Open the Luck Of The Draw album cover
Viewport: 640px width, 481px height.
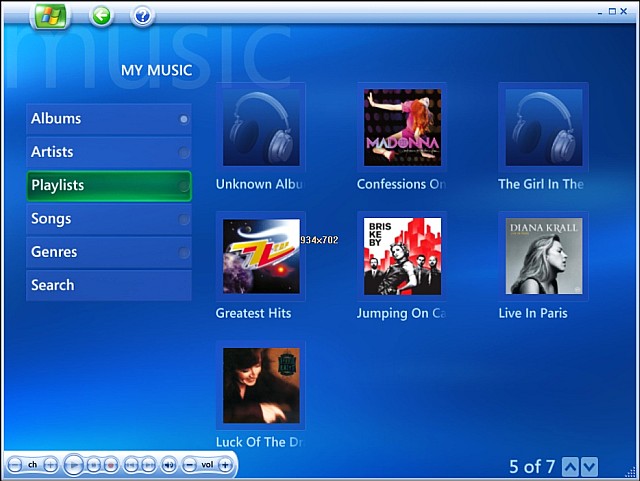(x=261, y=385)
